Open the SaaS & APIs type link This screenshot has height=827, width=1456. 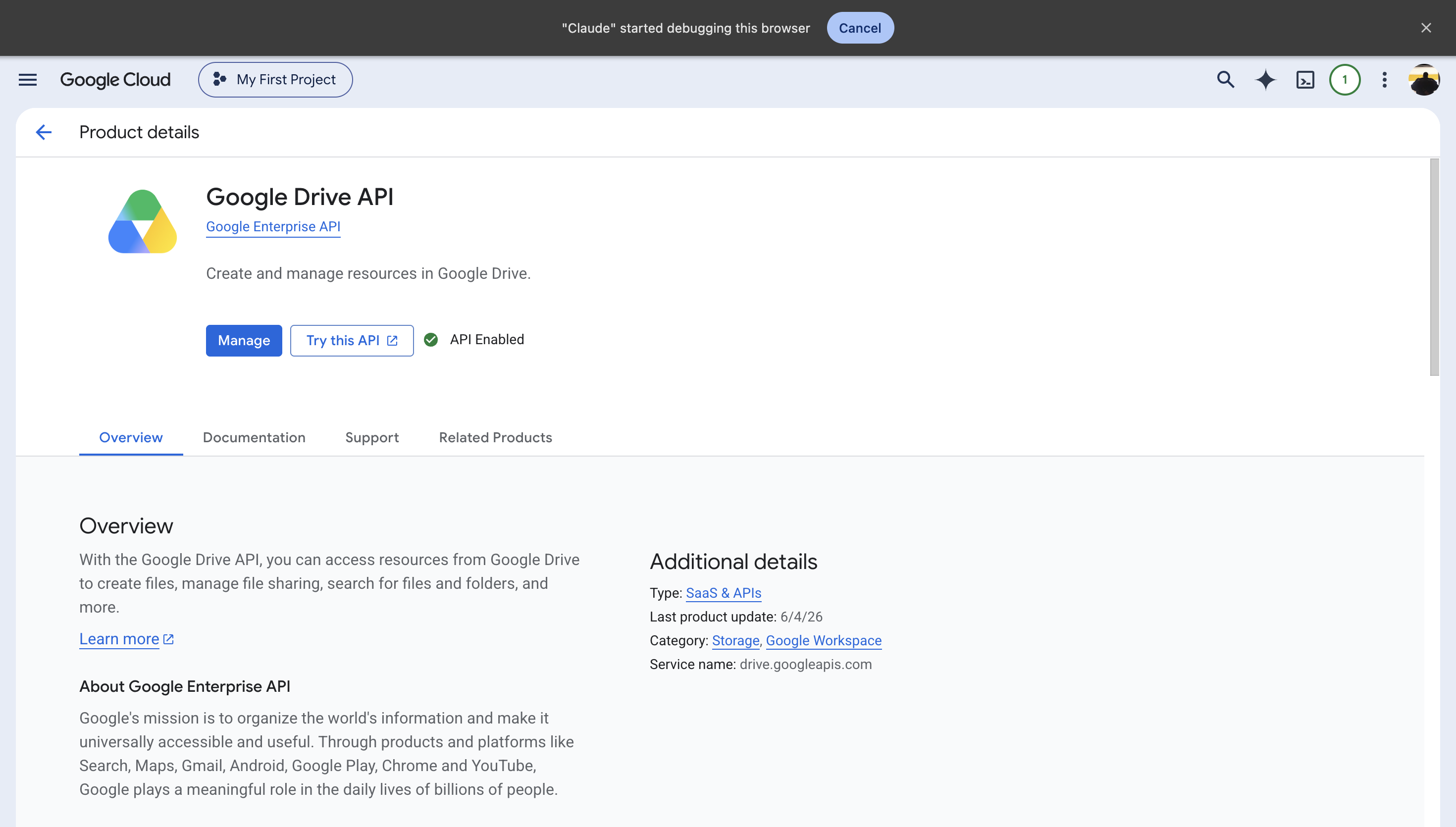[724, 593]
